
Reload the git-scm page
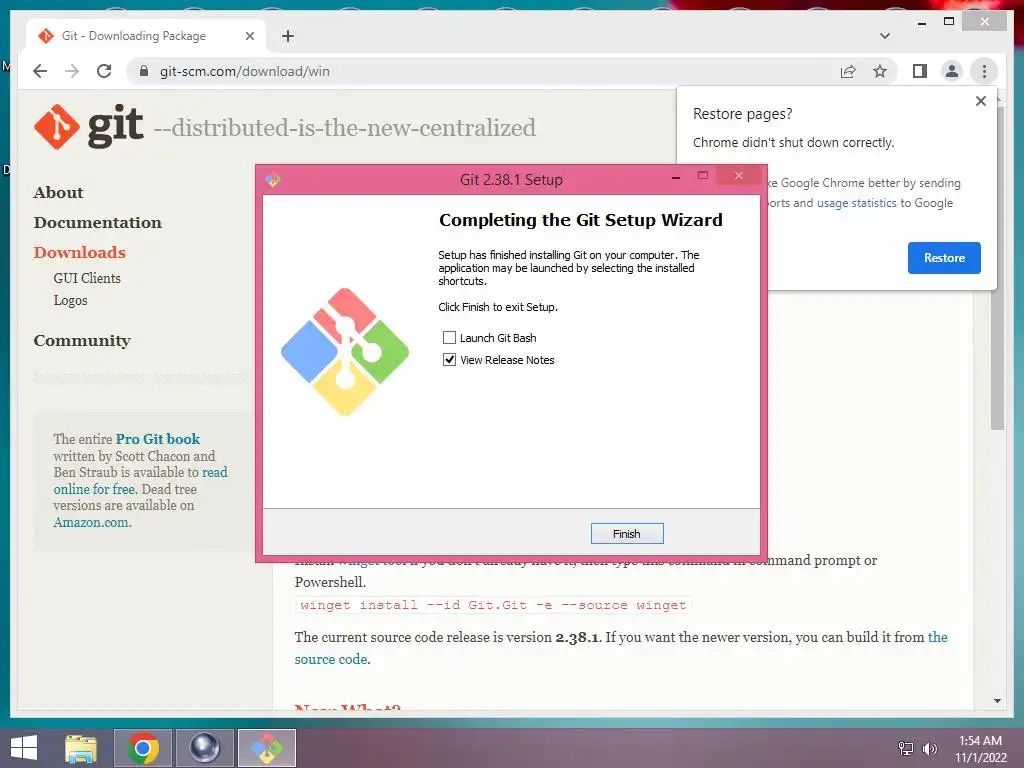pyautogui.click(x=104, y=71)
